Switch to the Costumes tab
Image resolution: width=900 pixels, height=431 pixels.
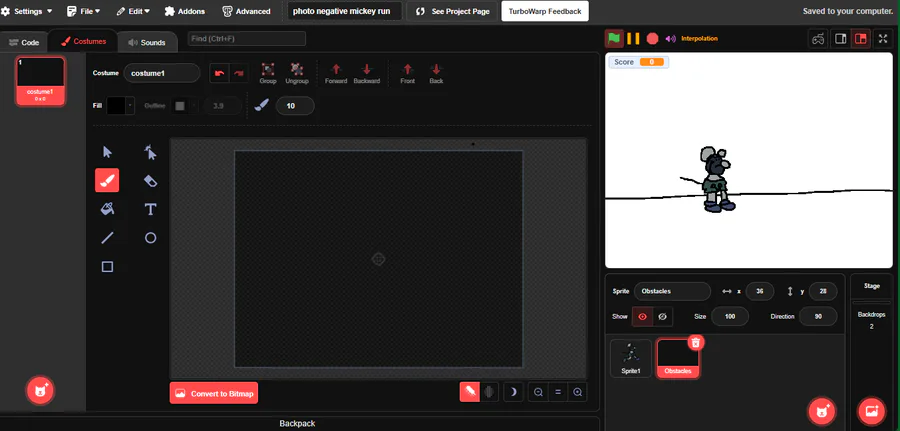83,41
